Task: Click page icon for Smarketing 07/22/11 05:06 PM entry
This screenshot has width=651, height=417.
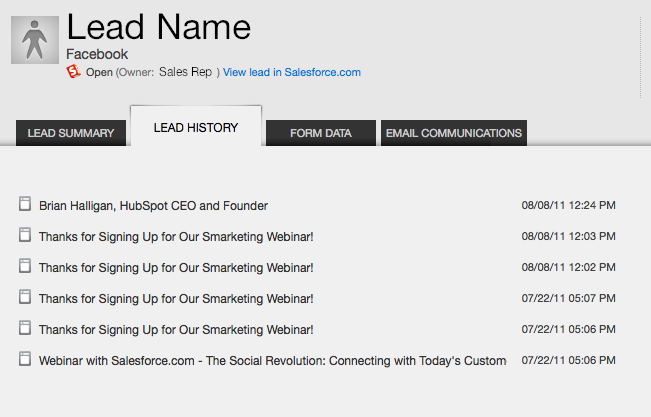Action: (x=25, y=328)
